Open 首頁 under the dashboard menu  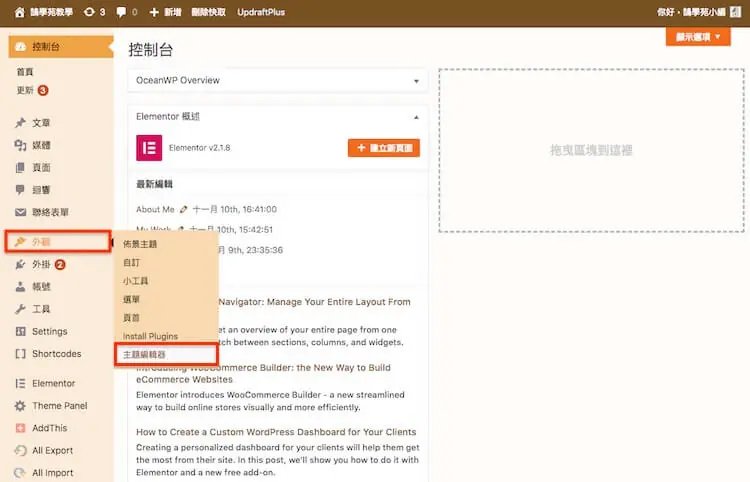(25, 72)
